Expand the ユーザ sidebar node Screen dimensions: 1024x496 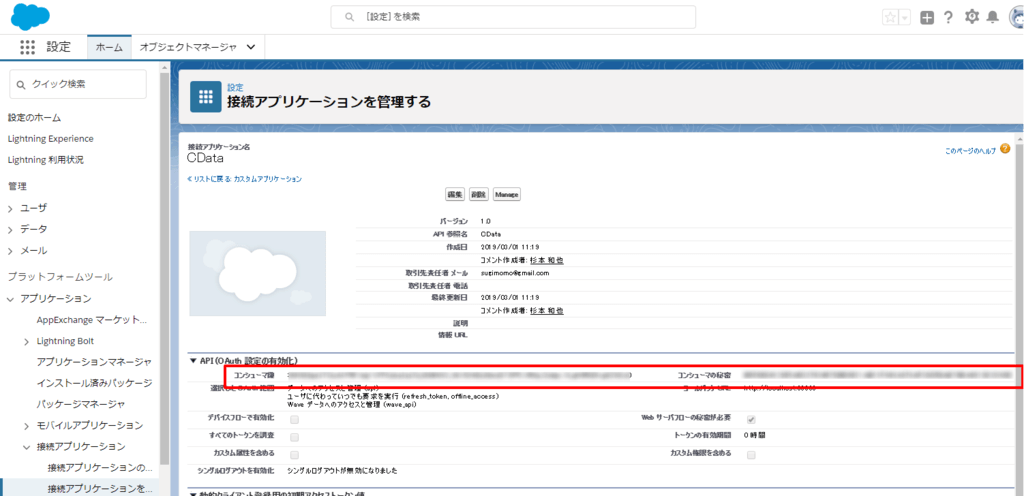pos(10,208)
